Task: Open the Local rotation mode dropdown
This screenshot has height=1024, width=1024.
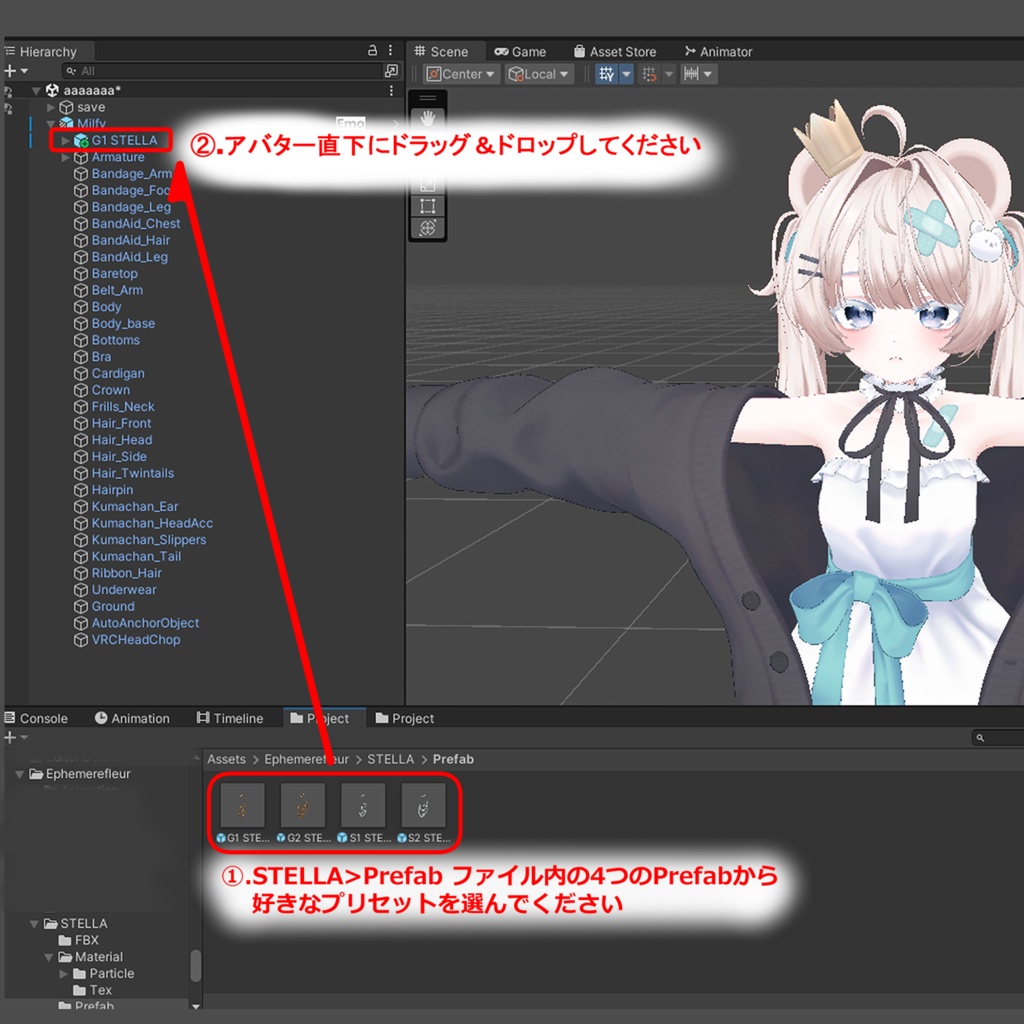Action: click(539, 74)
